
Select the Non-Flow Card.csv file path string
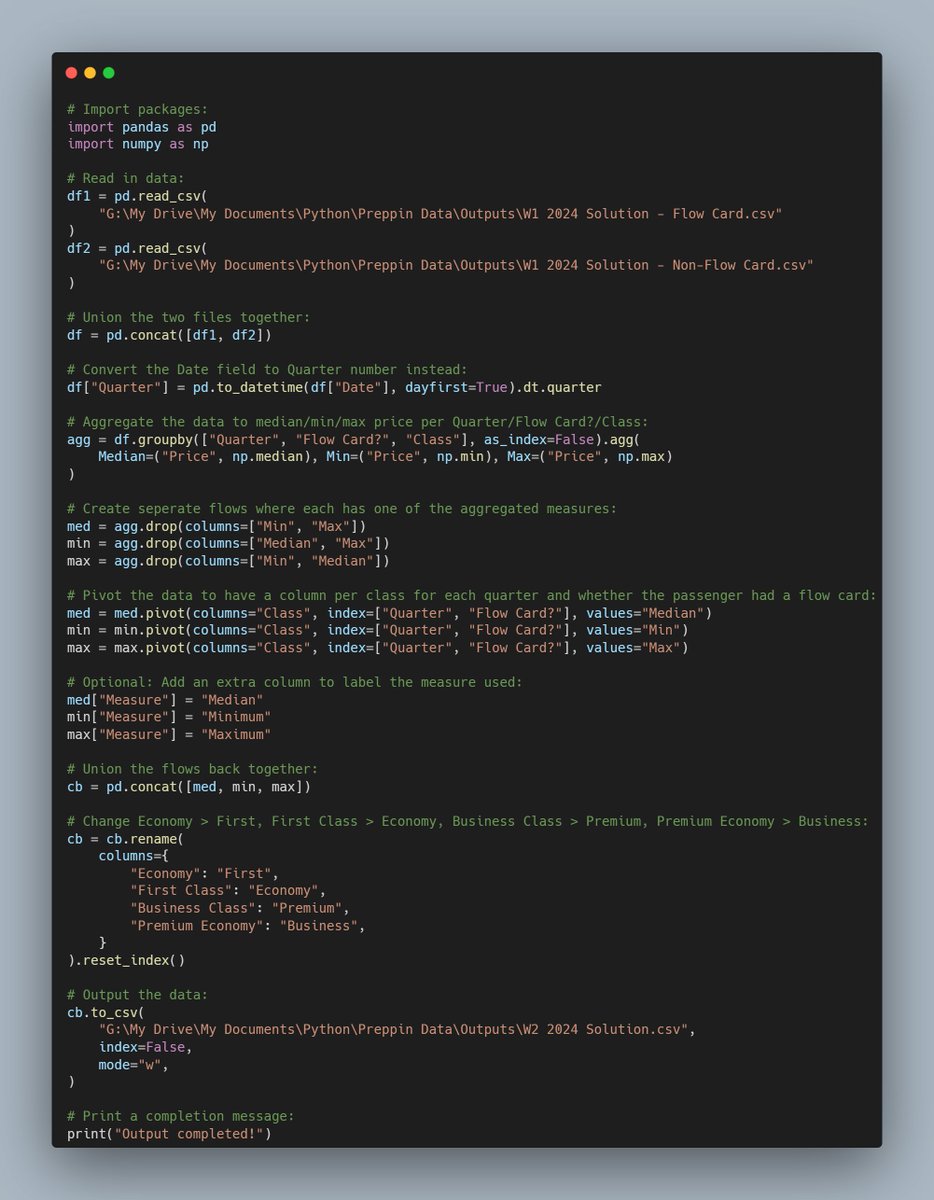click(456, 265)
